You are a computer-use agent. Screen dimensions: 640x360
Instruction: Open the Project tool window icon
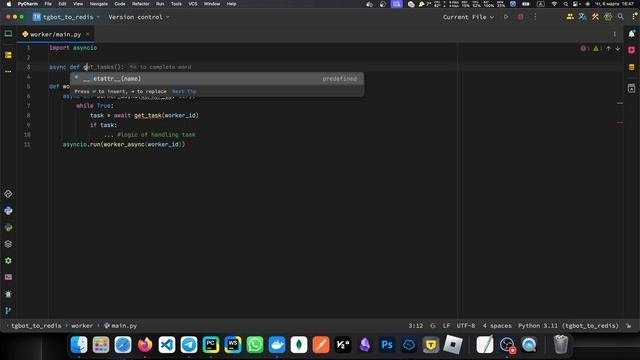8,34
